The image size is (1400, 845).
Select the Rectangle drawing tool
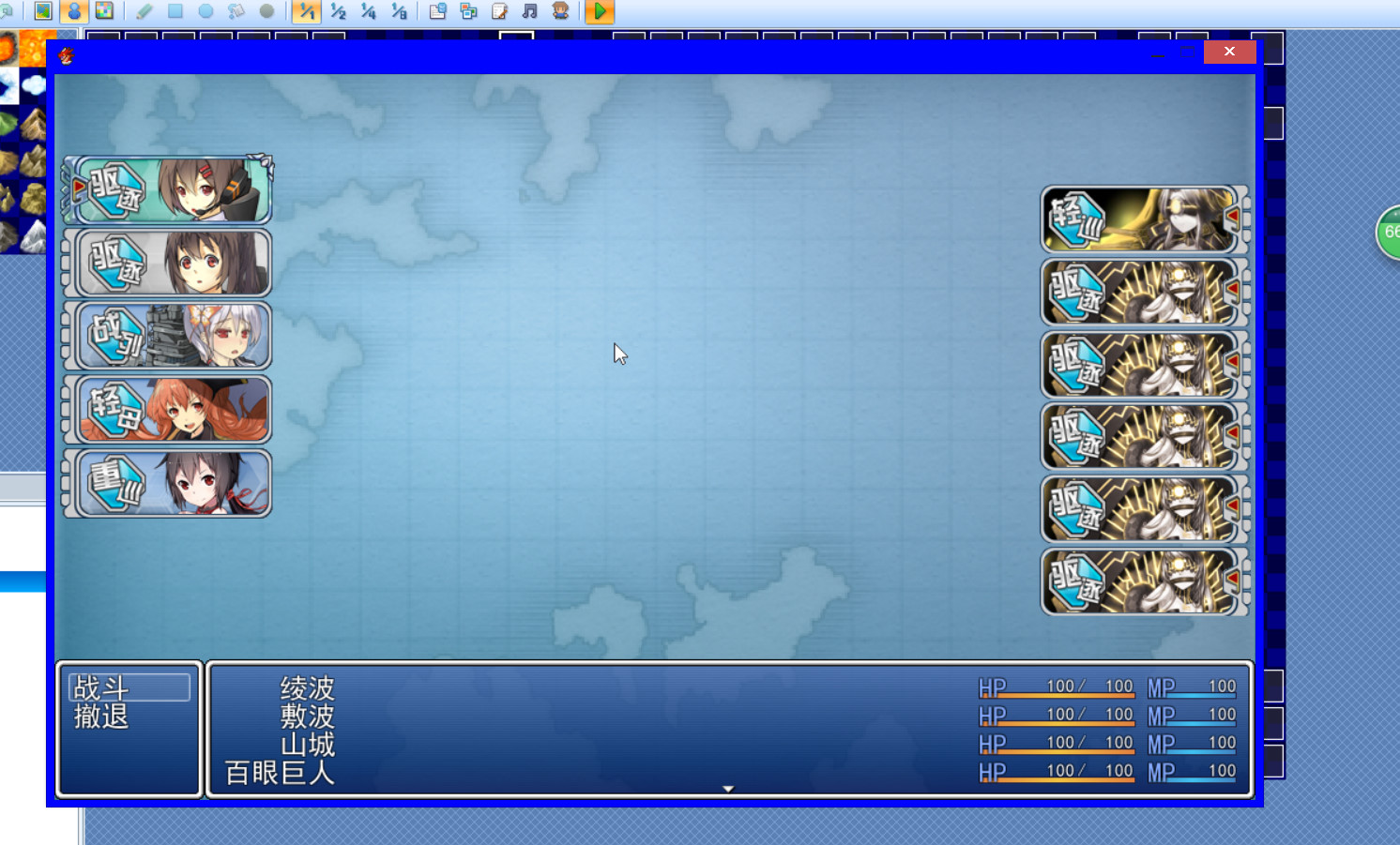click(175, 11)
